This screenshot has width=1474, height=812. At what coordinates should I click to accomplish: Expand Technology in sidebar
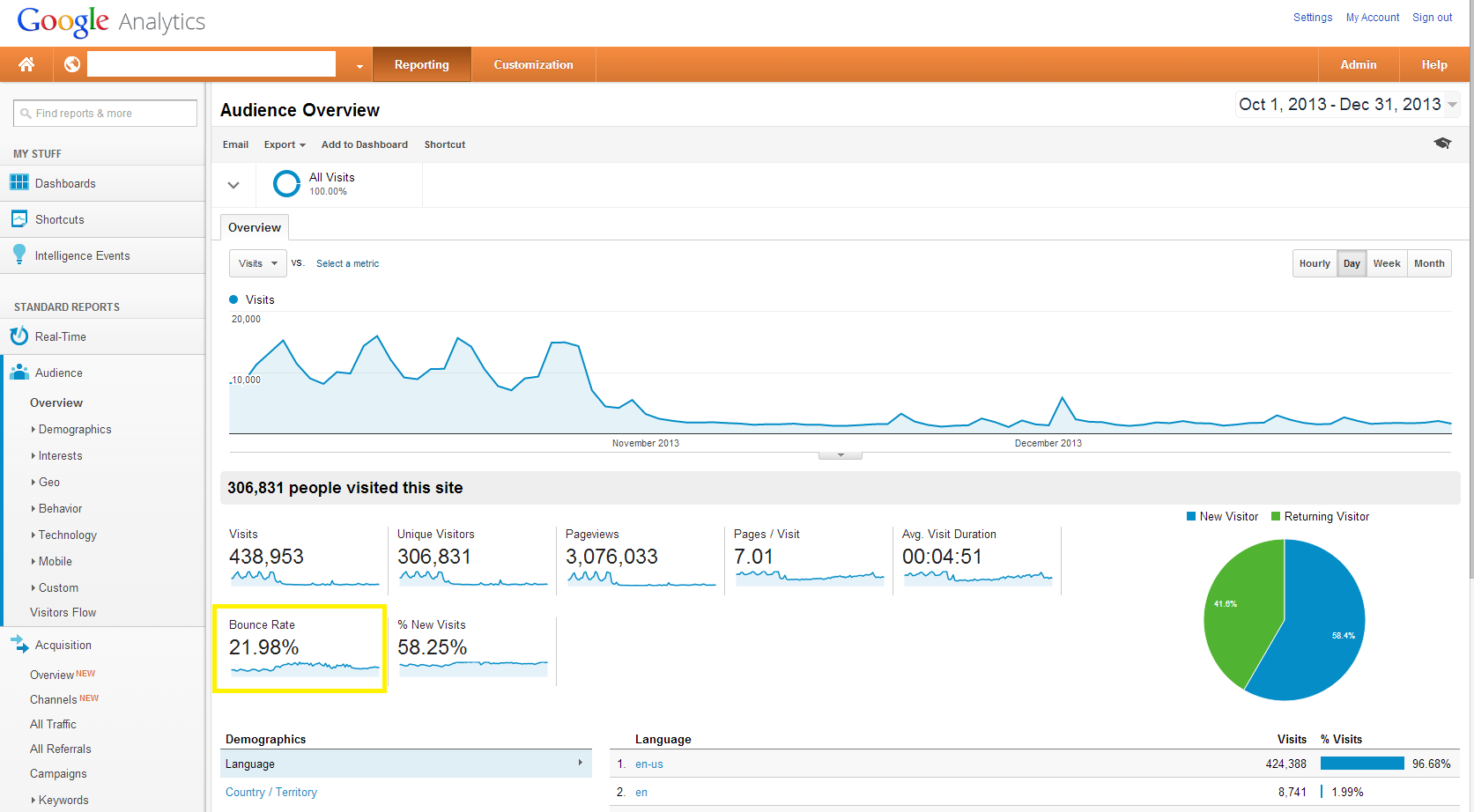(66, 535)
